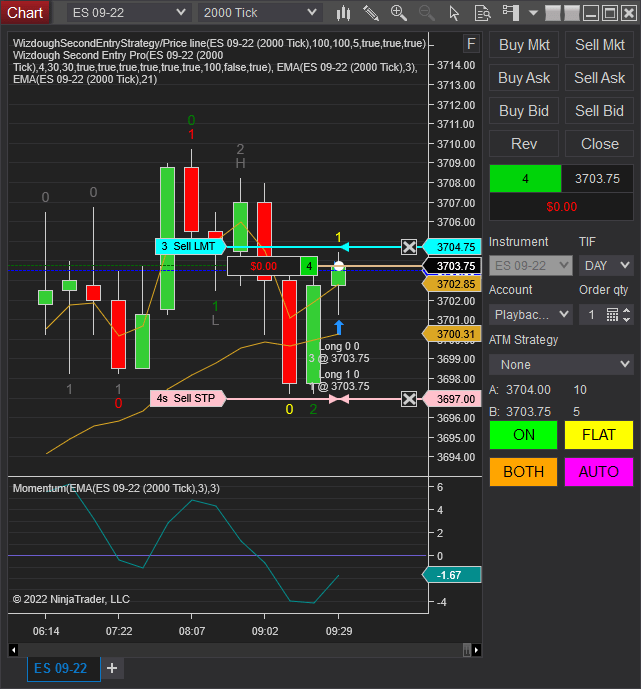This screenshot has width=641, height=689.
Task: Click the -1.67 momentum value marker
Action: click(453, 575)
